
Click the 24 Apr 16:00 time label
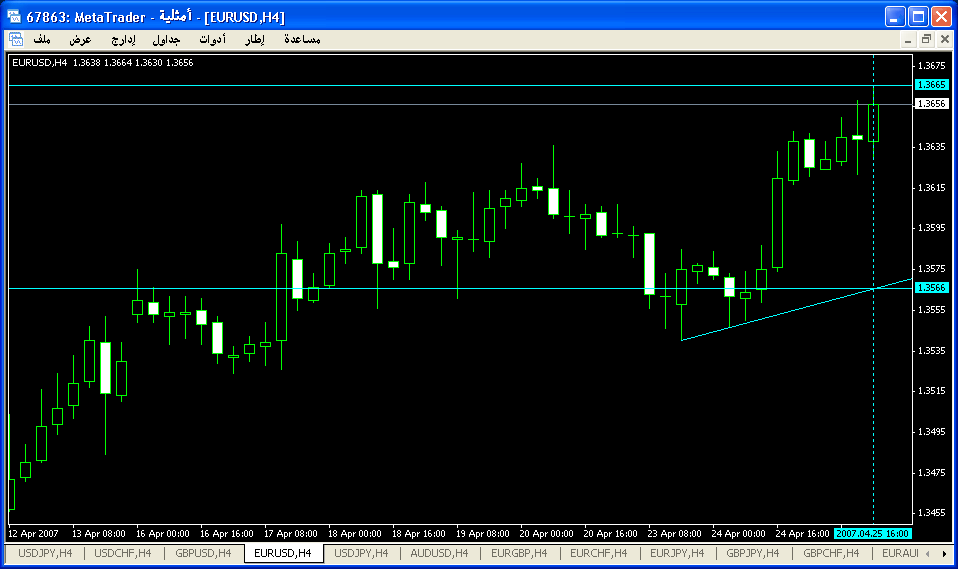point(803,534)
